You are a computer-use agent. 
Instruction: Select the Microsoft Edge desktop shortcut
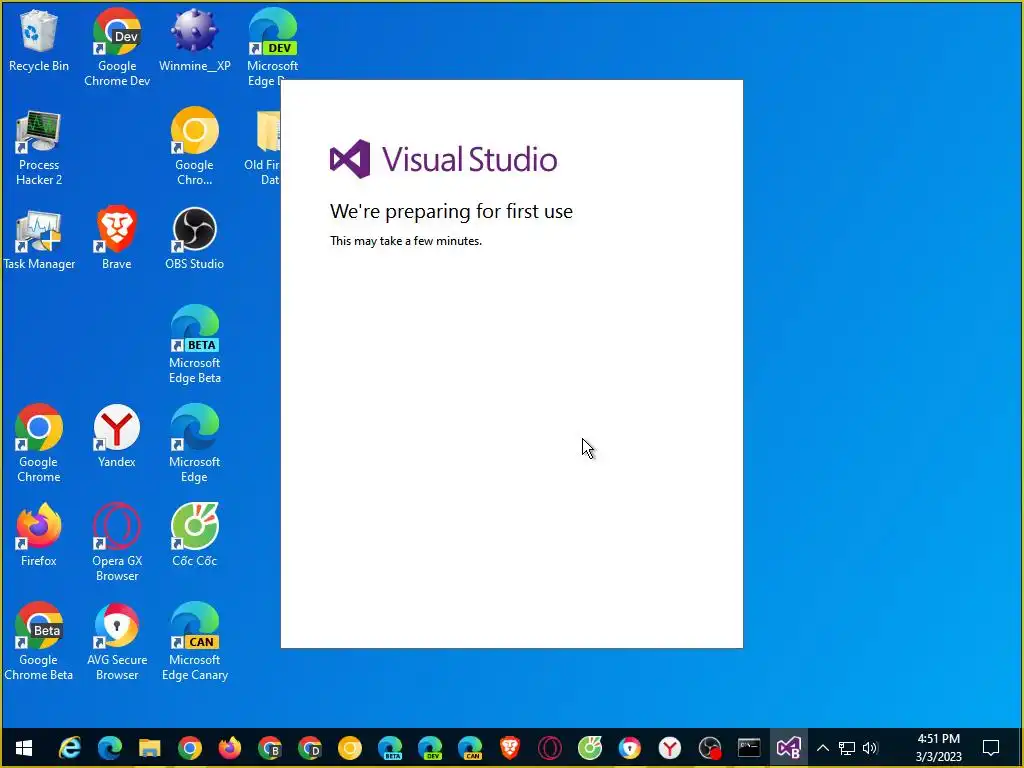tap(195, 444)
